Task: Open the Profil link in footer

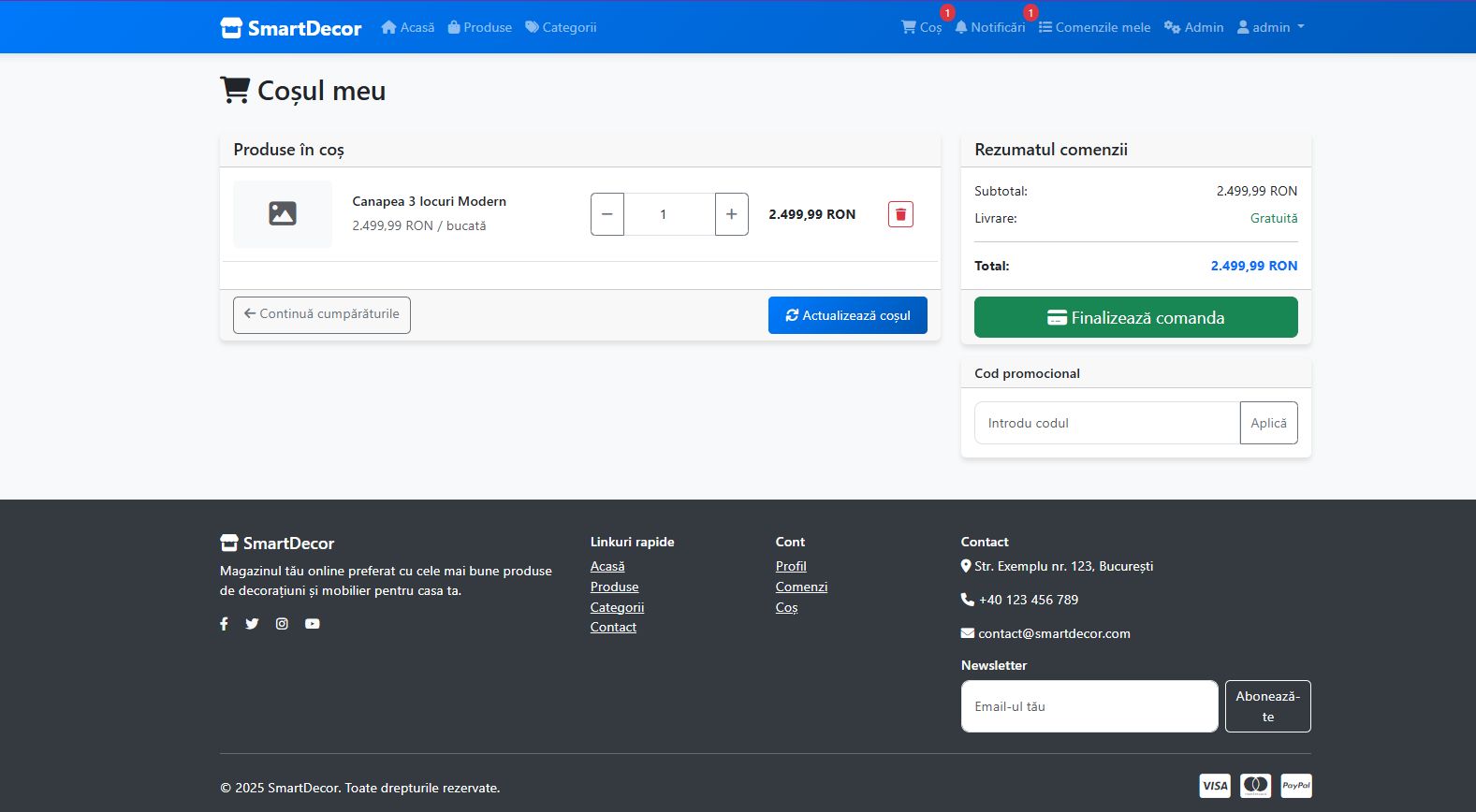Action: 791,566
